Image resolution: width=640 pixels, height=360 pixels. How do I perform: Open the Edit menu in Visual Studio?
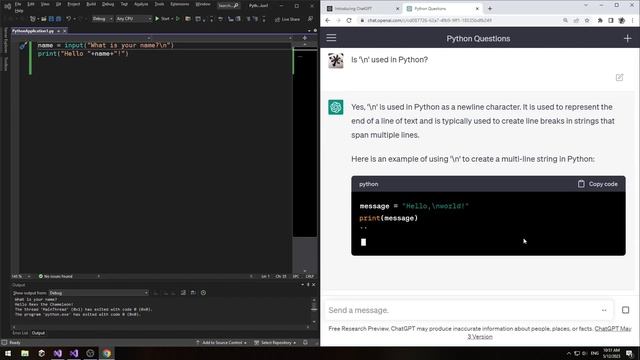[x=31, y=4]
